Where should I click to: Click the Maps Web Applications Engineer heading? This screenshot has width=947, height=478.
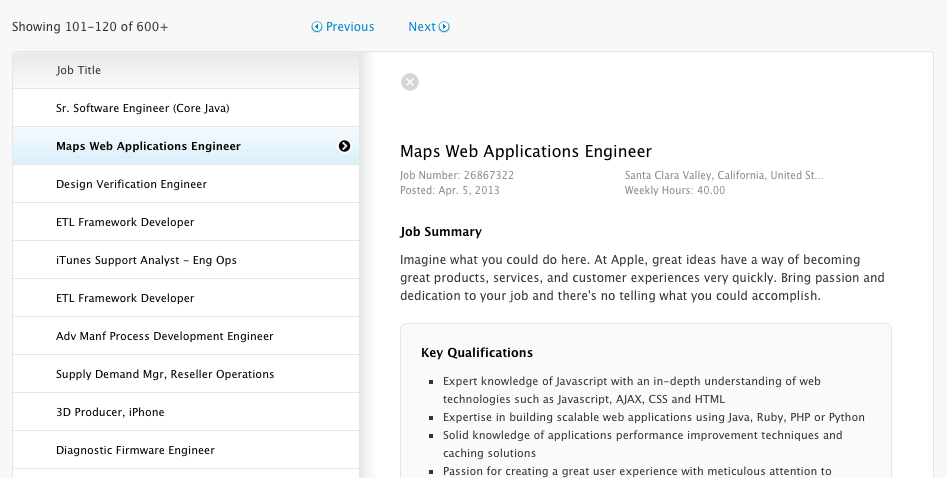526,152
